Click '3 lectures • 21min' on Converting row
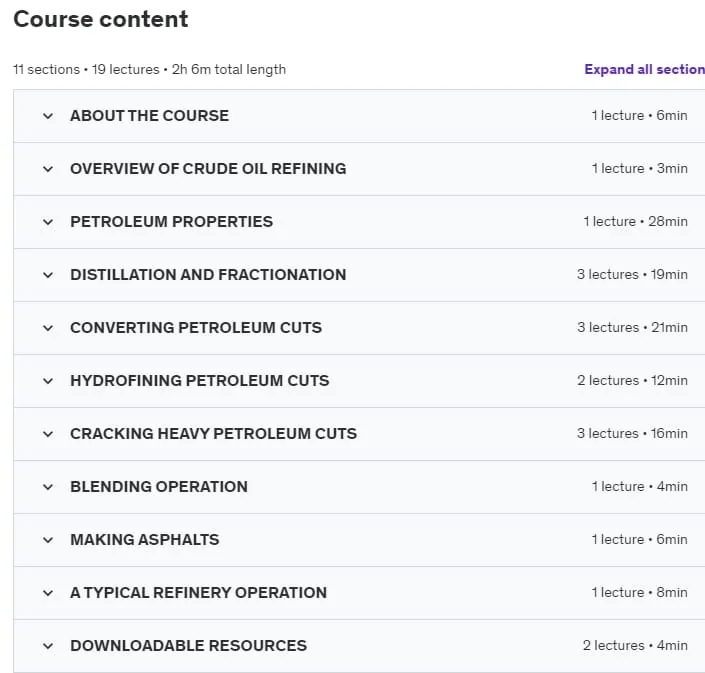Screen dimensions: 705x673 coord(632,327)
